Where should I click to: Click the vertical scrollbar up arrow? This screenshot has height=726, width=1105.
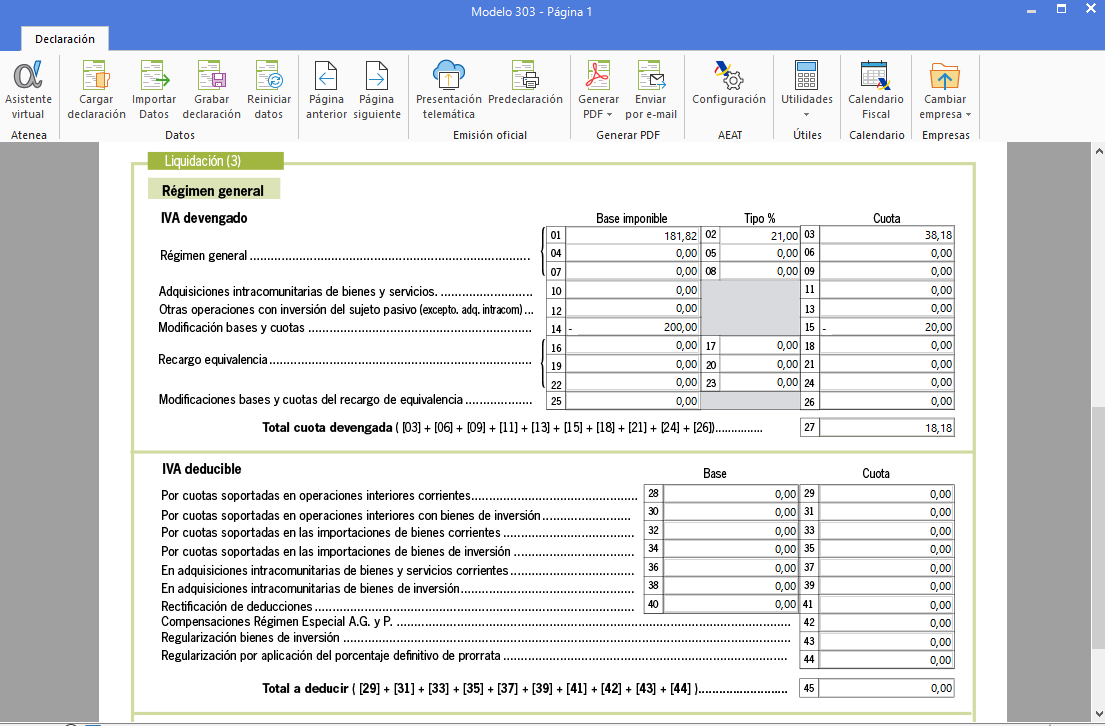point(1099,150)
